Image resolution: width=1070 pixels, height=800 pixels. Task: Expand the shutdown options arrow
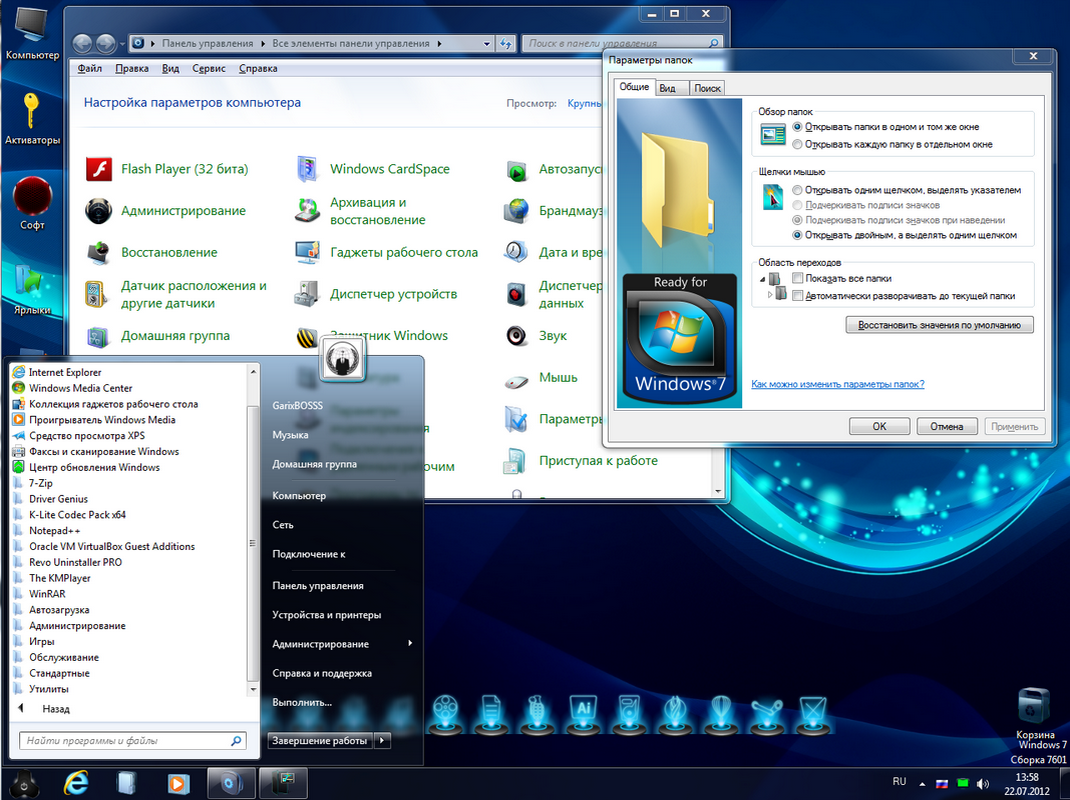(384, 741)
